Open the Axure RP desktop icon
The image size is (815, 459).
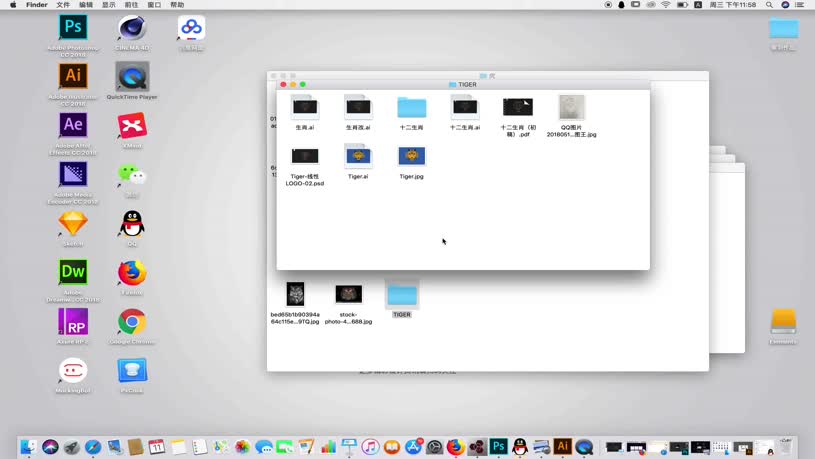point(73,321)
